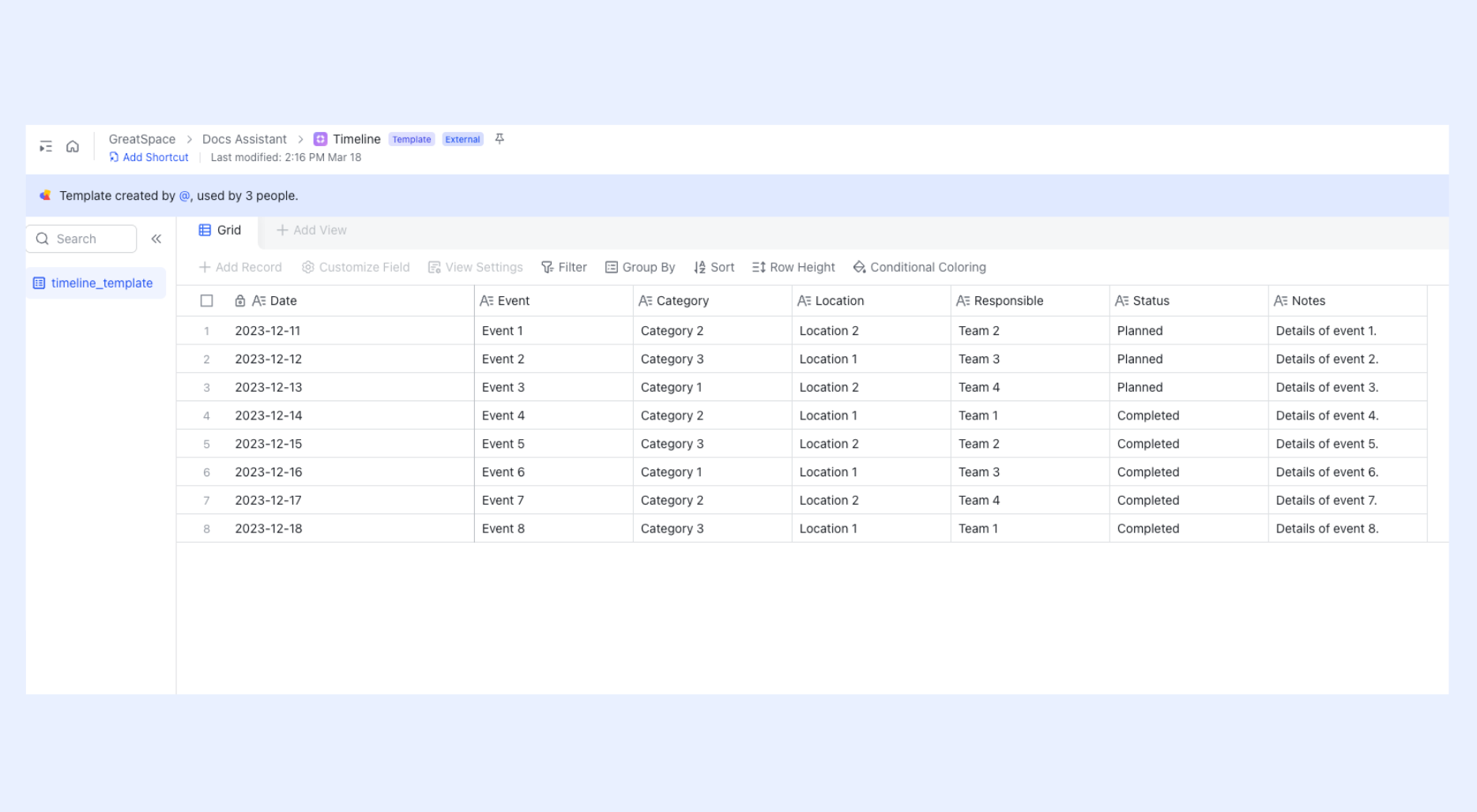This screenshot has height=812, width=1477.
Task: Click the Status column header
Action: coord(1189,301)
